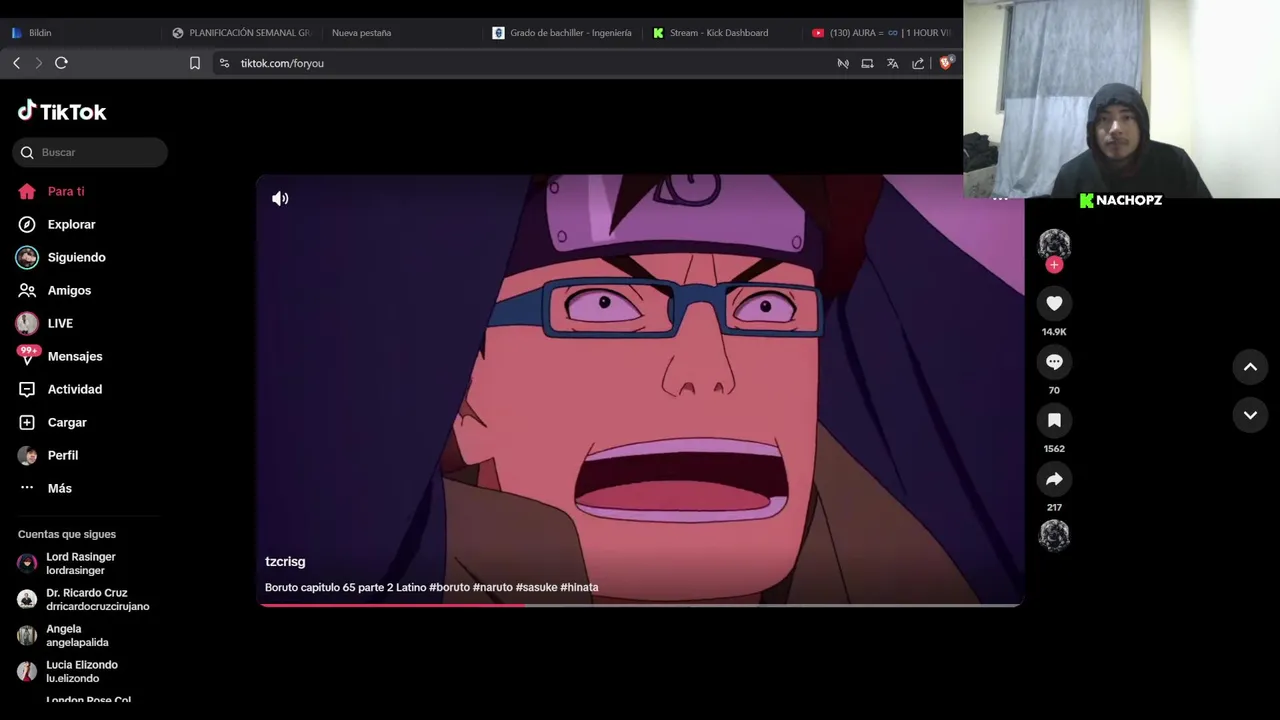Seek on the video progress bar
This screenshot has height=720, width=1280.
pyautogui.click(x=640, y=605)
